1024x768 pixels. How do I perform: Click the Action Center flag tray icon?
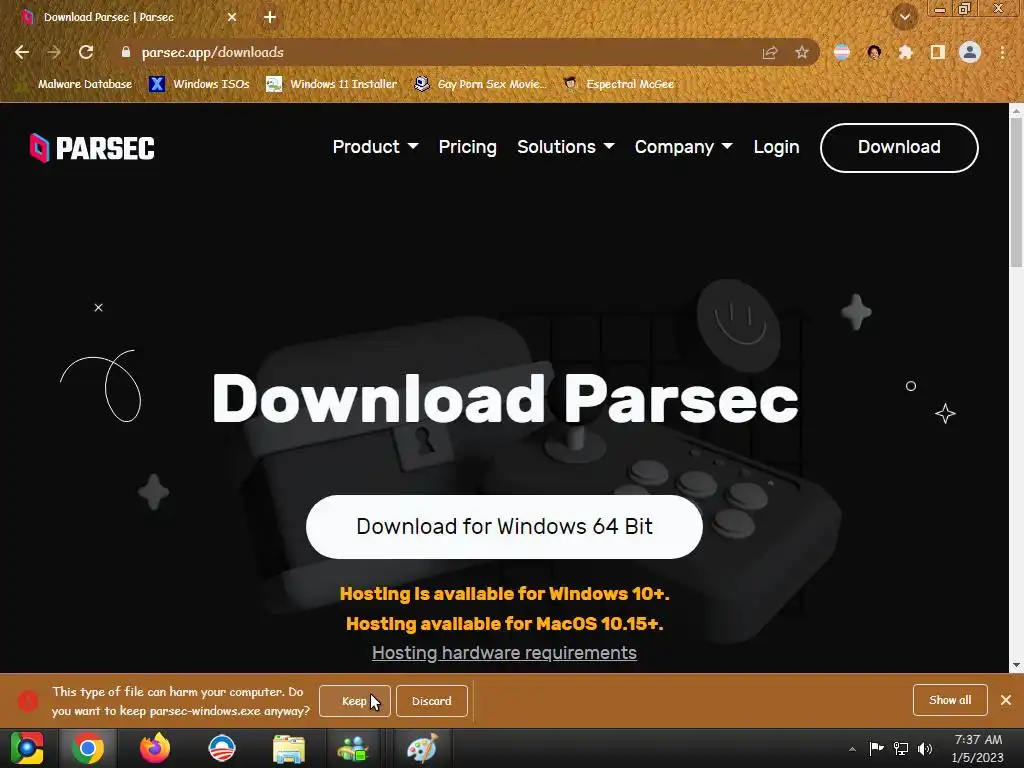coord(876,748)
